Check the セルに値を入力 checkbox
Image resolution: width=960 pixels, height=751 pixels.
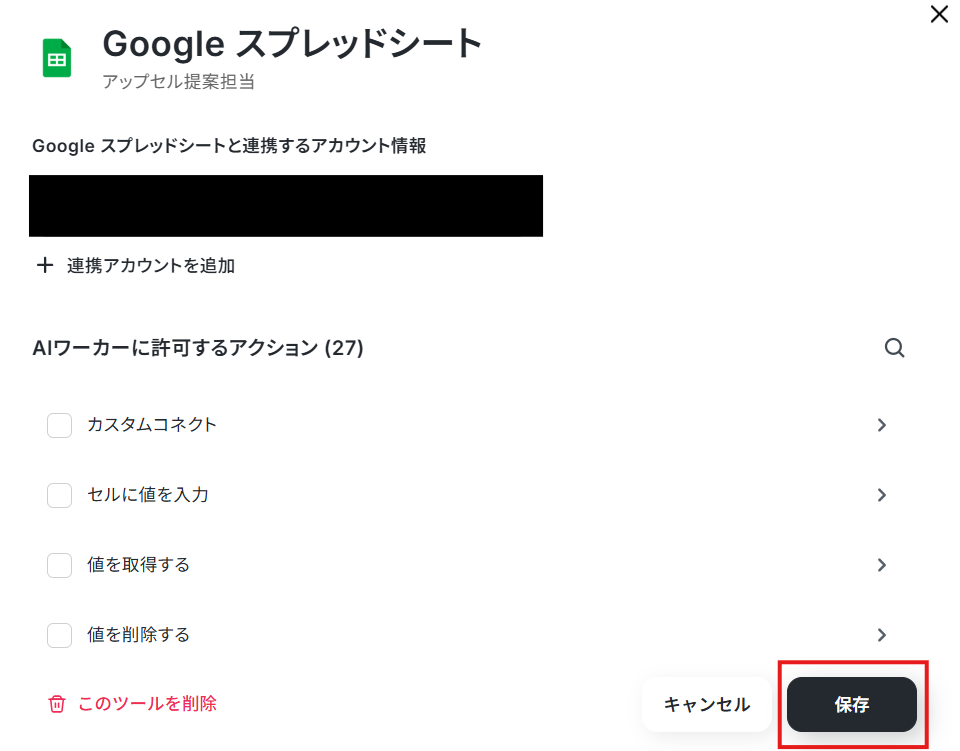[x=59, y=495]
